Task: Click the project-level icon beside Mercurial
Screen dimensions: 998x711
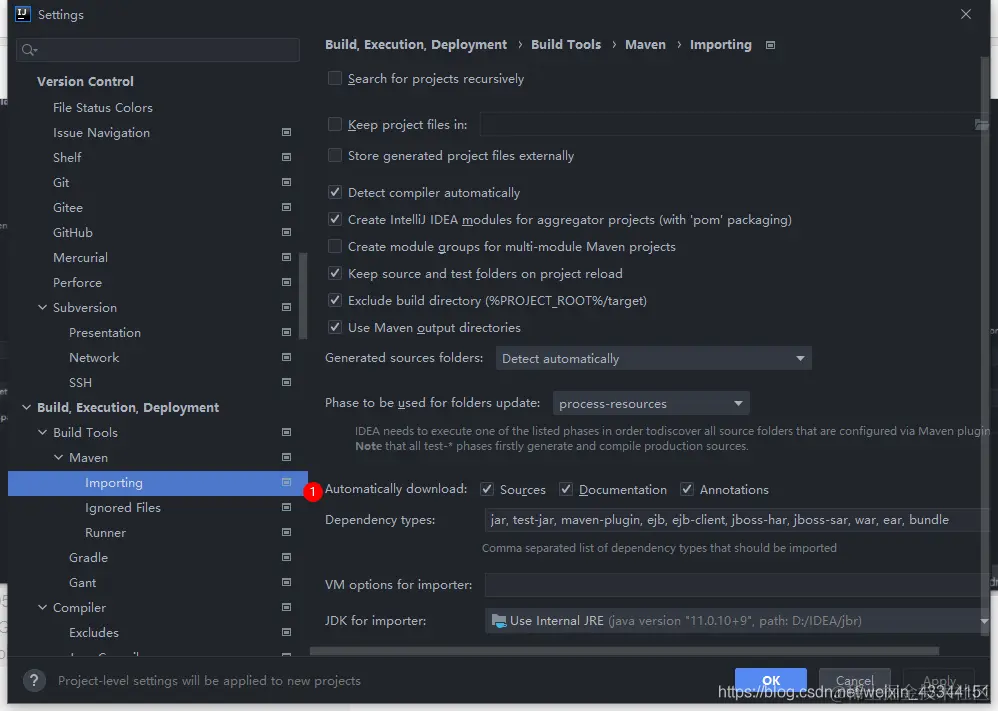Action: 286,257
